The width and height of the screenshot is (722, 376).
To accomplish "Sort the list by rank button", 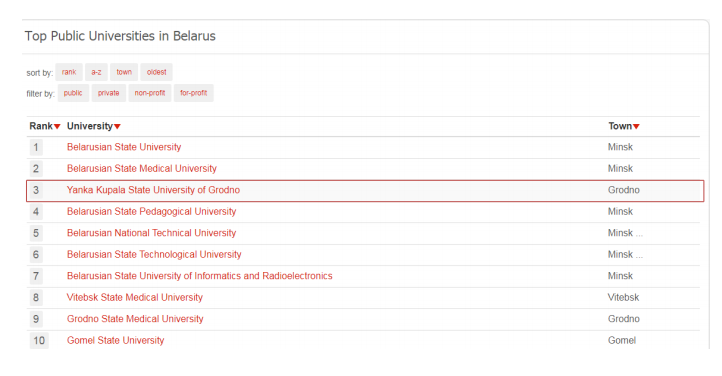I will (69, 72).
